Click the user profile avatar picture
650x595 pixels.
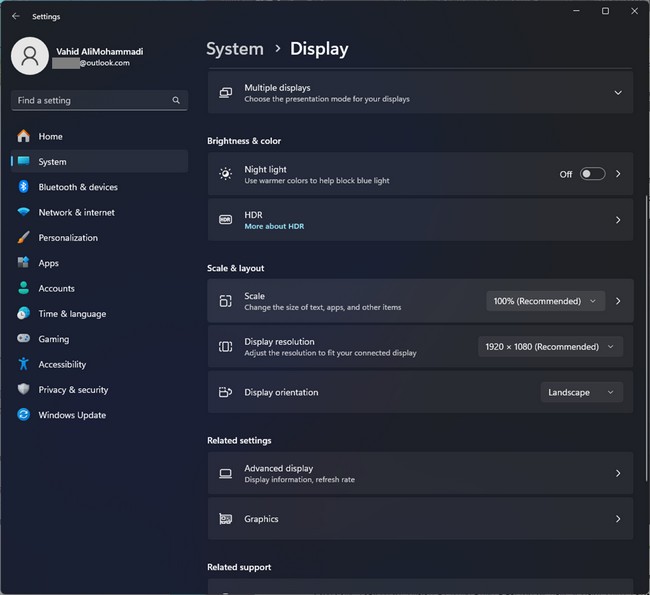(30, 56)
